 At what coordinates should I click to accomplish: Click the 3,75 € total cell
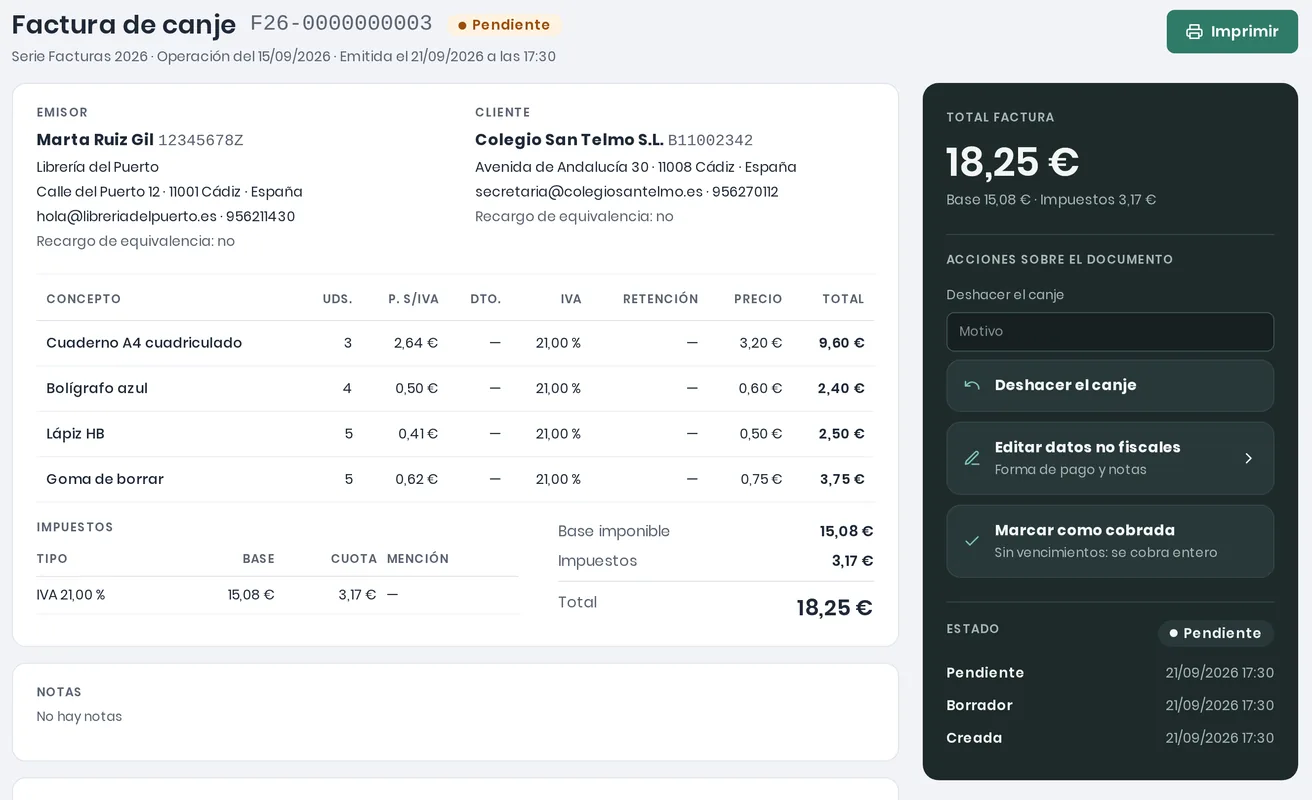point(842,479)
